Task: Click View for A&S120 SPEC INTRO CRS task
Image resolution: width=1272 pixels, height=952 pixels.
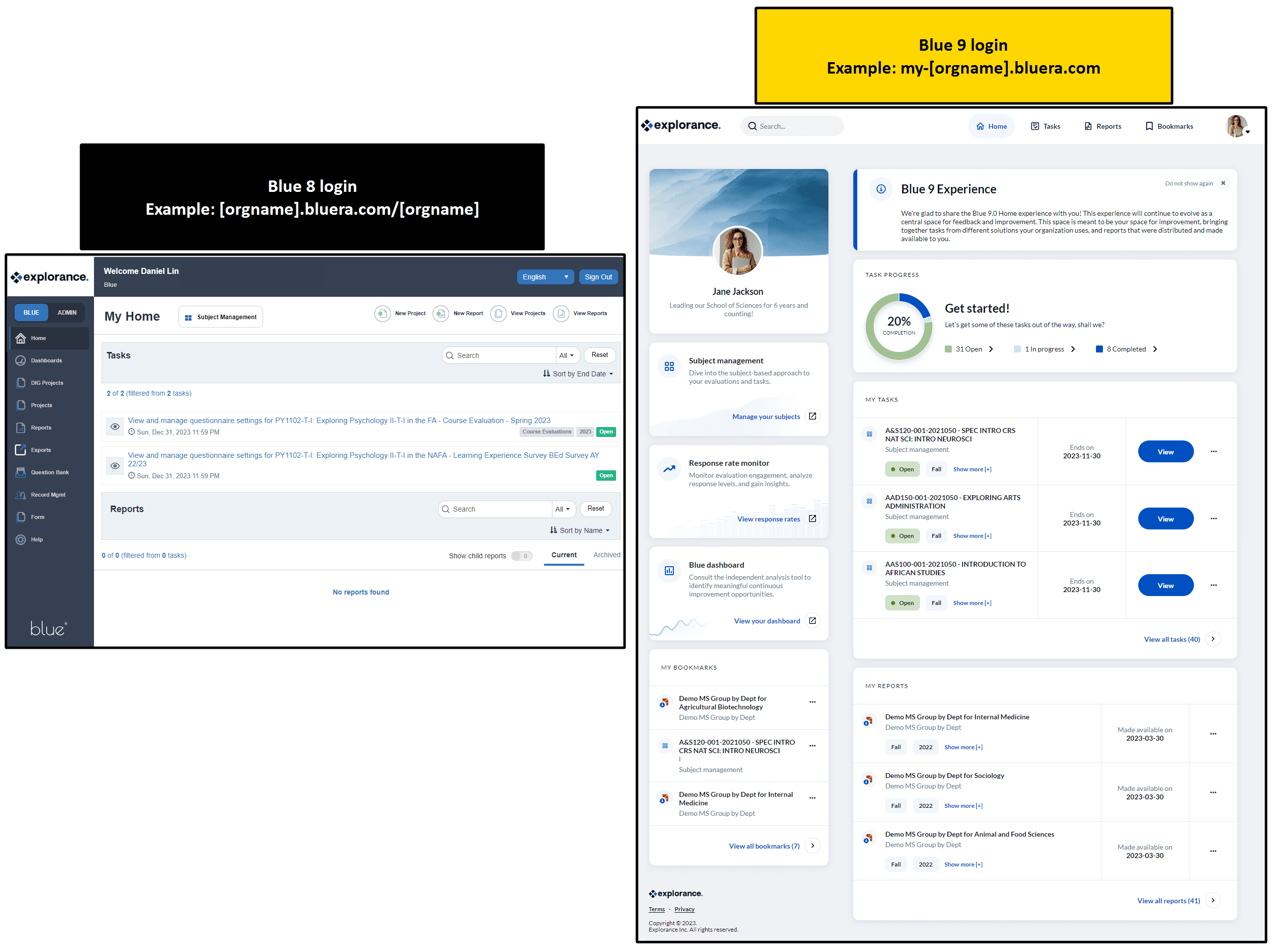Action: (1166, 452)
